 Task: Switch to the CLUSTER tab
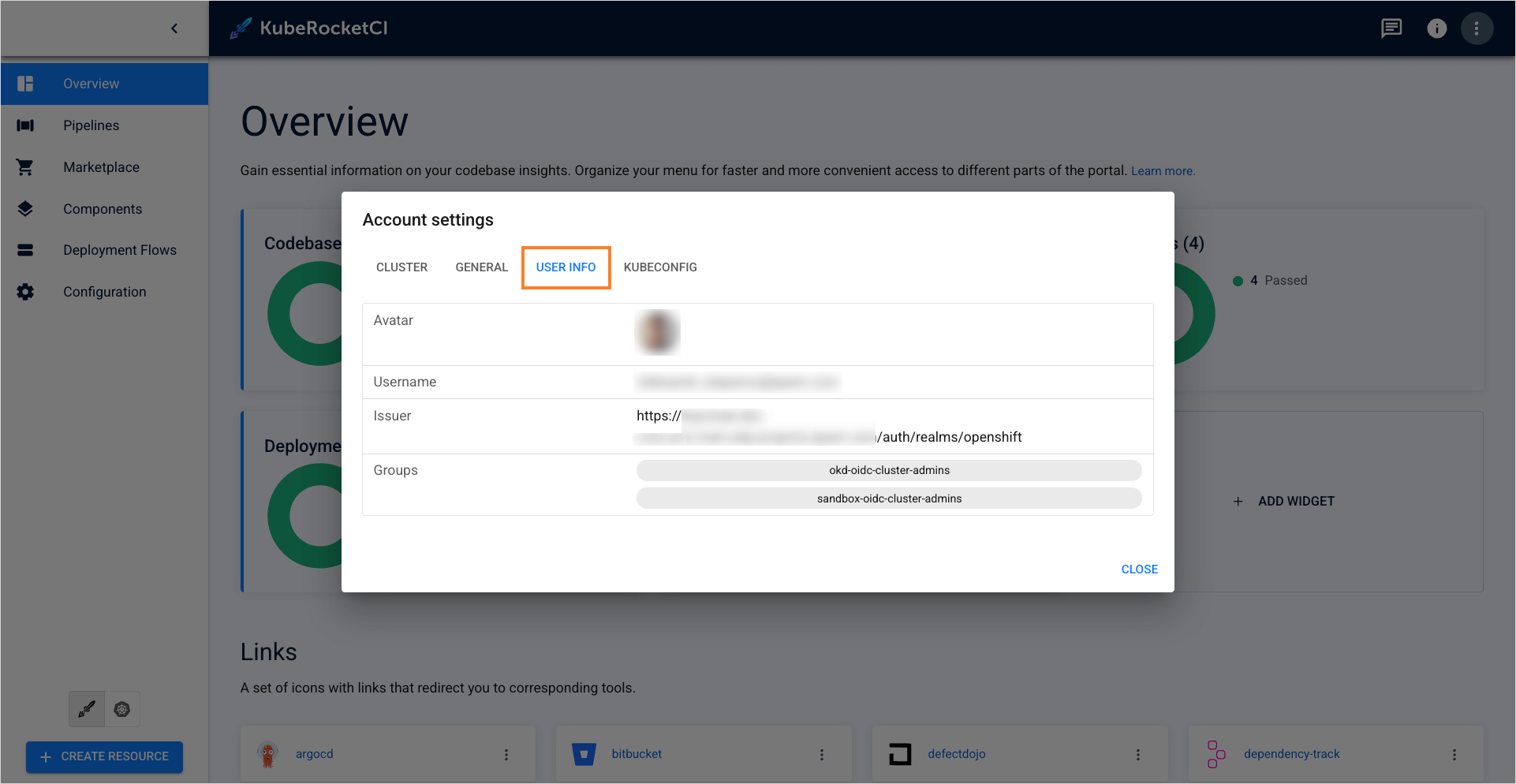401,267
